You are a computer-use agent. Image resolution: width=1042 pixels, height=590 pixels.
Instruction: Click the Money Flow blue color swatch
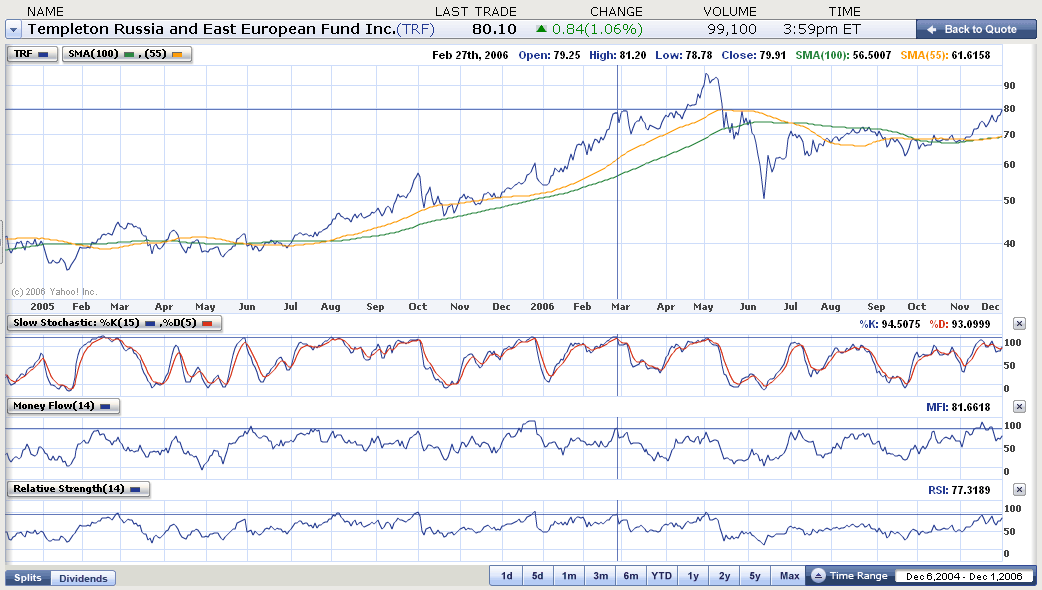point(105,407)
